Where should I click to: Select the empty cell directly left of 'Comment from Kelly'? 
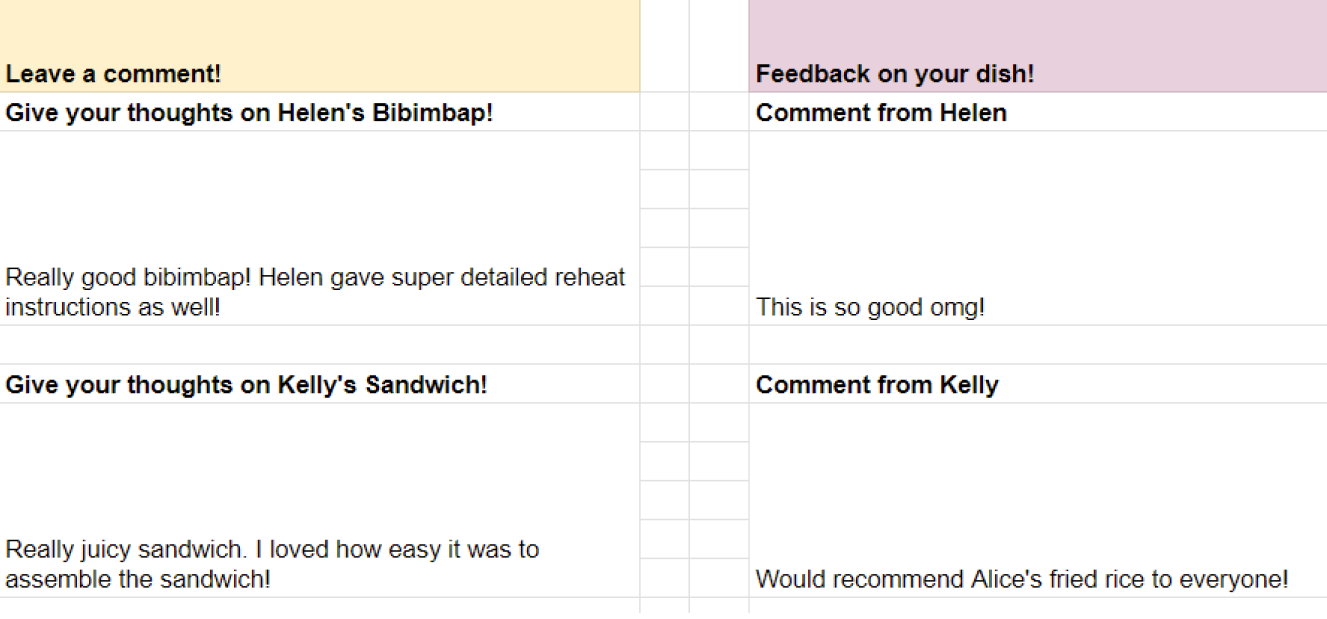(x=719, y=385)
